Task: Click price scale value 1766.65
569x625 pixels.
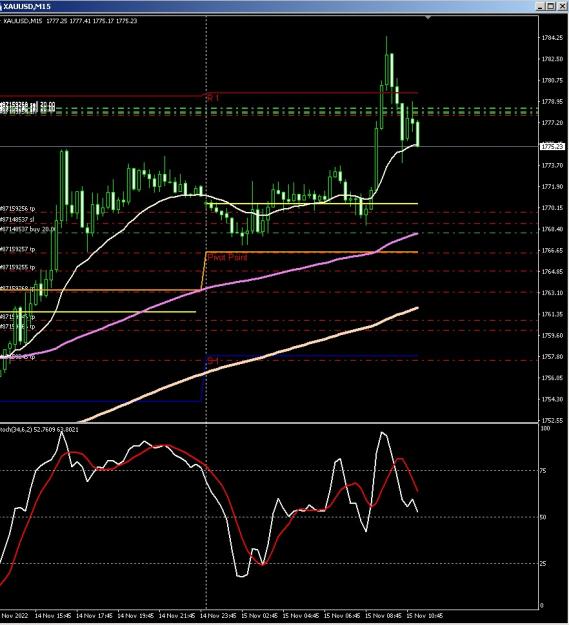Action: [x=552, y=250]
